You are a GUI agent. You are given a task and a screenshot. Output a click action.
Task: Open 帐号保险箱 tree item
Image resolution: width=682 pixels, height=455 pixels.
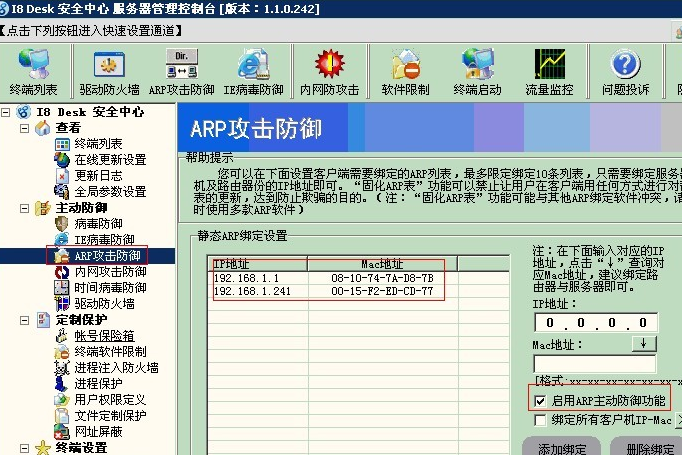click(104, 336)
